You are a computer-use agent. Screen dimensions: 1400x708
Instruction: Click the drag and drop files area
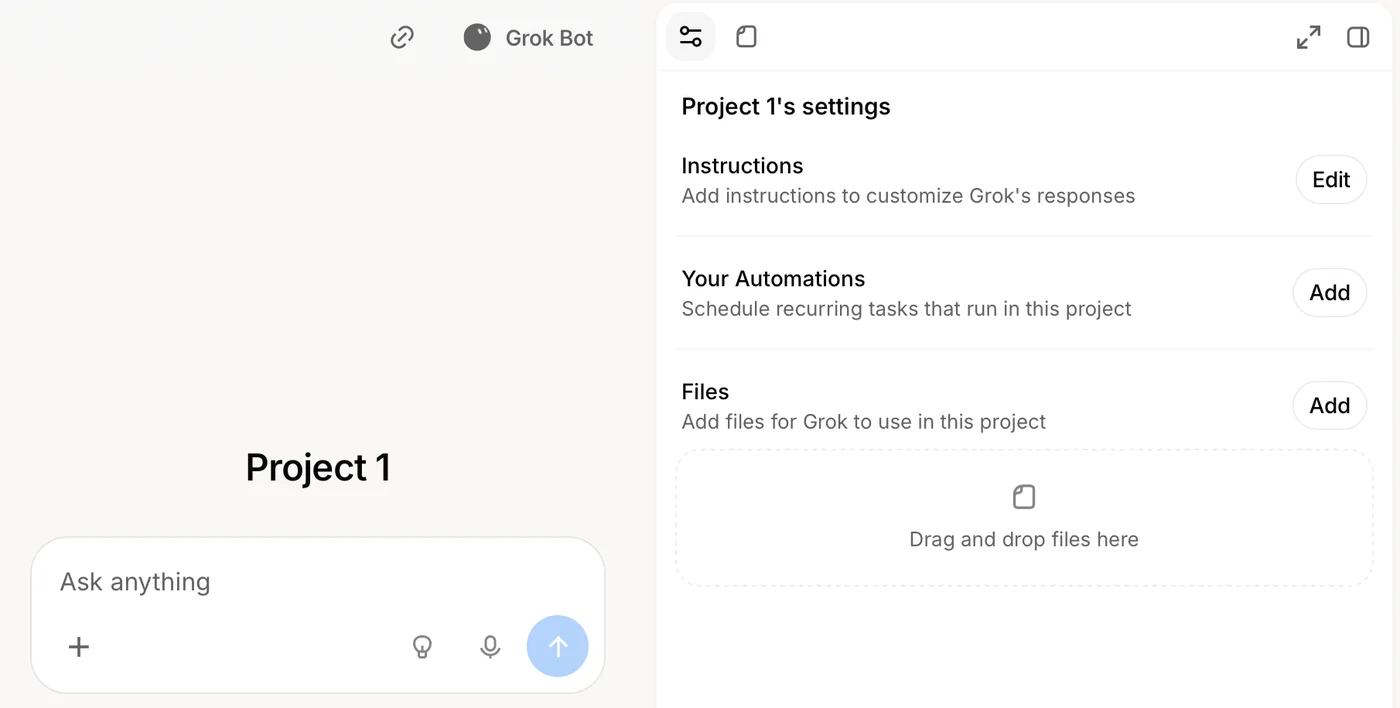point(1024,518)
